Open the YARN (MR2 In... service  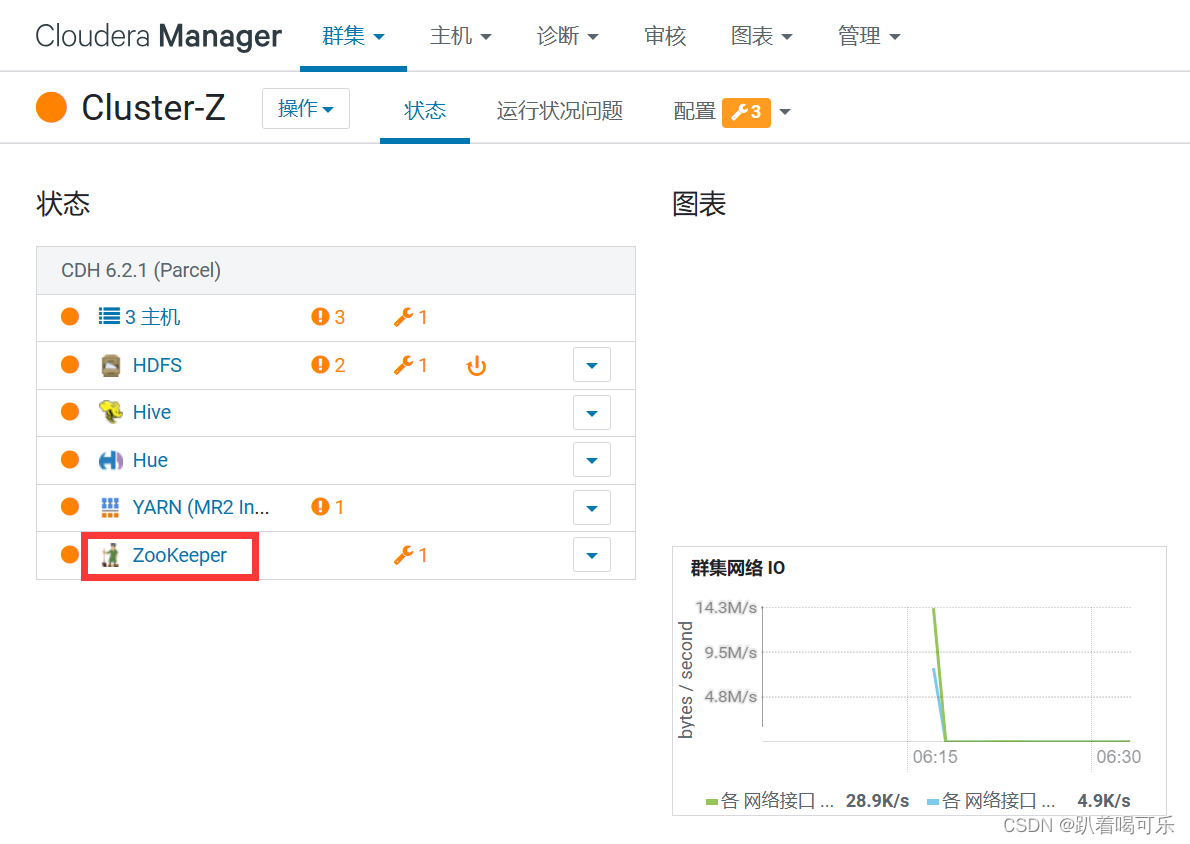point(201,507)
